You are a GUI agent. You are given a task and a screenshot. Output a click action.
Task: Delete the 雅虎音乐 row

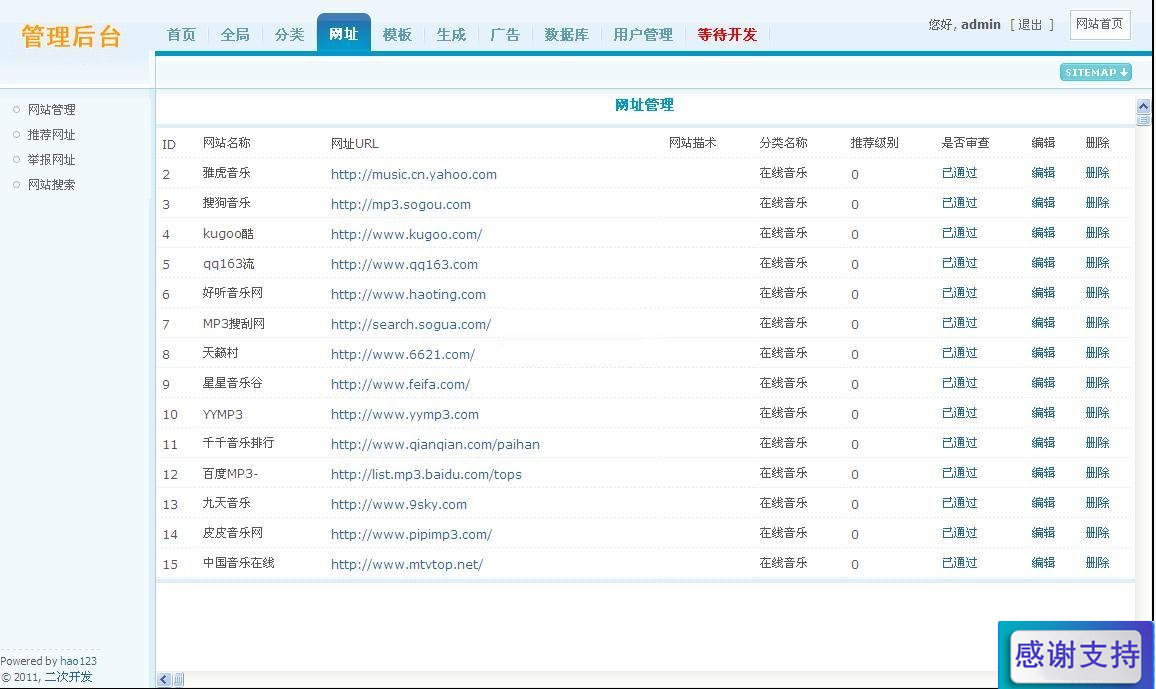coord(1097,173)
